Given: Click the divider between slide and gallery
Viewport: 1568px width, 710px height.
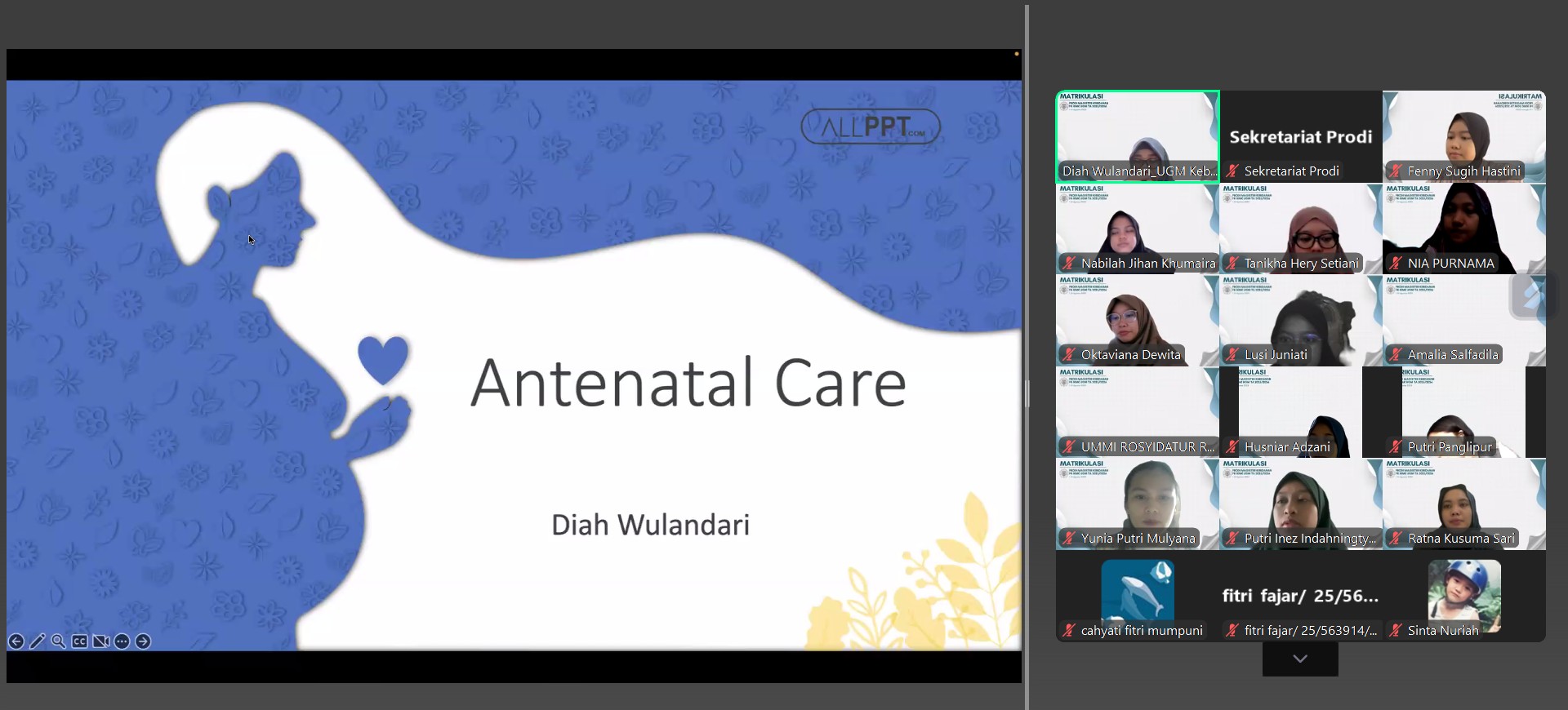Looking at the screenshot, I should (x=1027, y=393).
